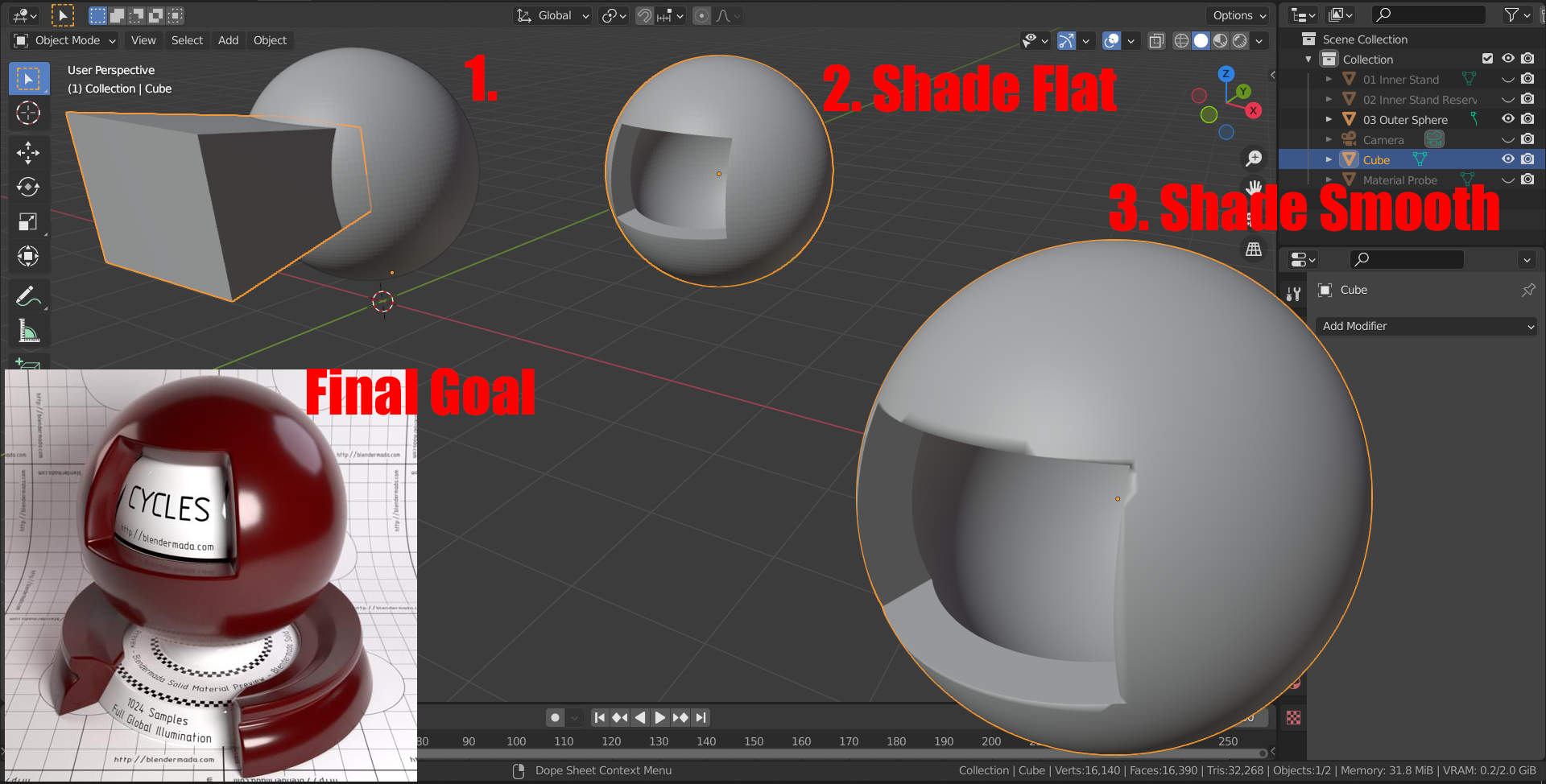1546x784 pixels.
Task: Switch to rendered viewport shading
Action: [x=1239, y=40]
